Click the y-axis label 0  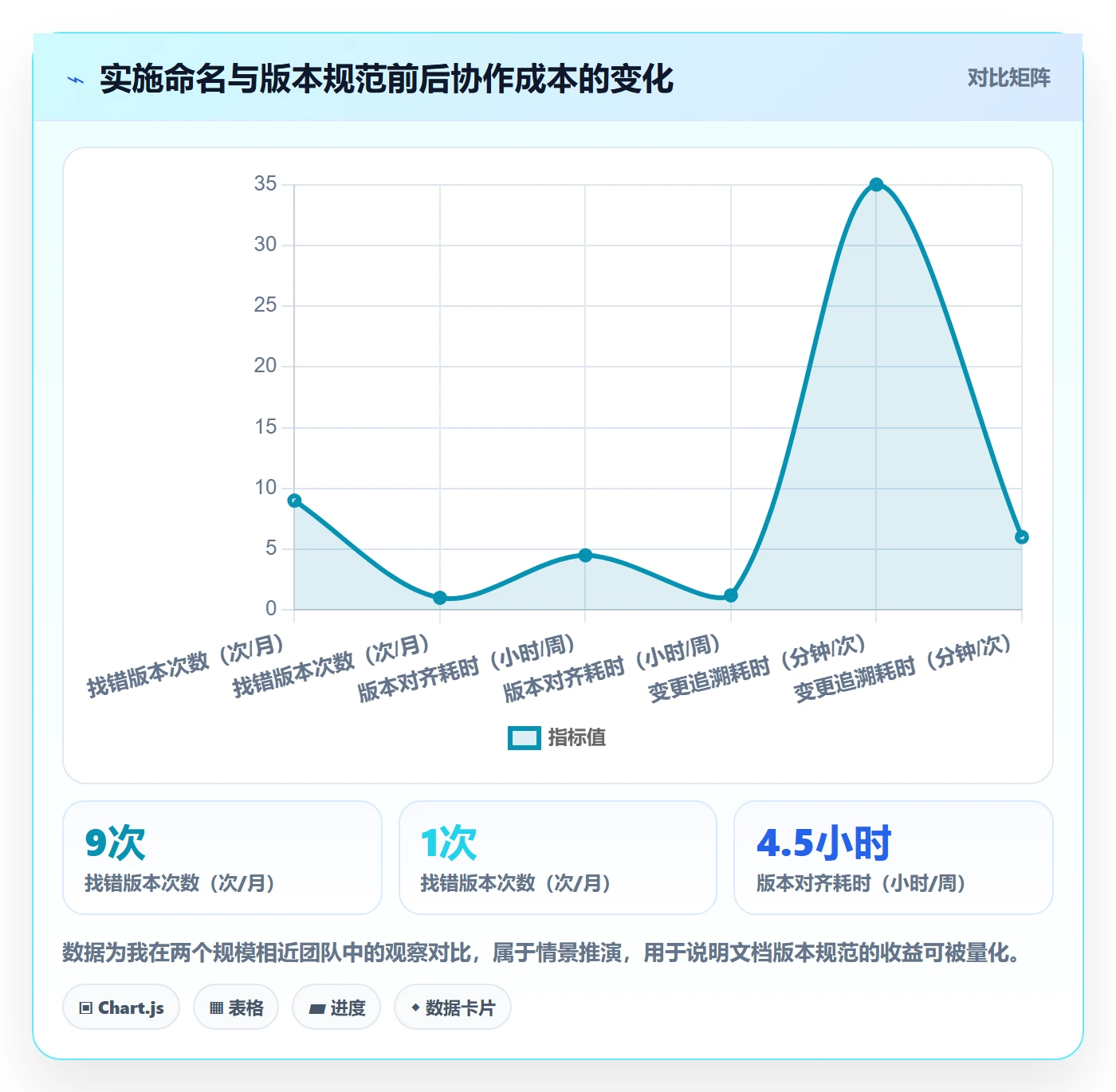pyautogui.click(x=271, y=609)
